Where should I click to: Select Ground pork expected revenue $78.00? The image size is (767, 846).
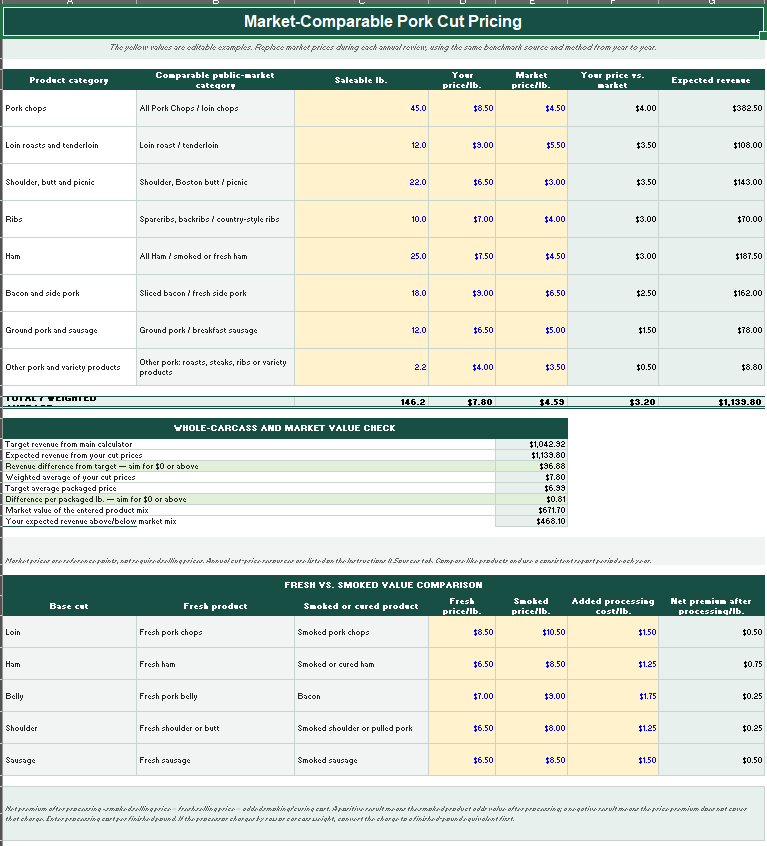(x=711, y=330)
